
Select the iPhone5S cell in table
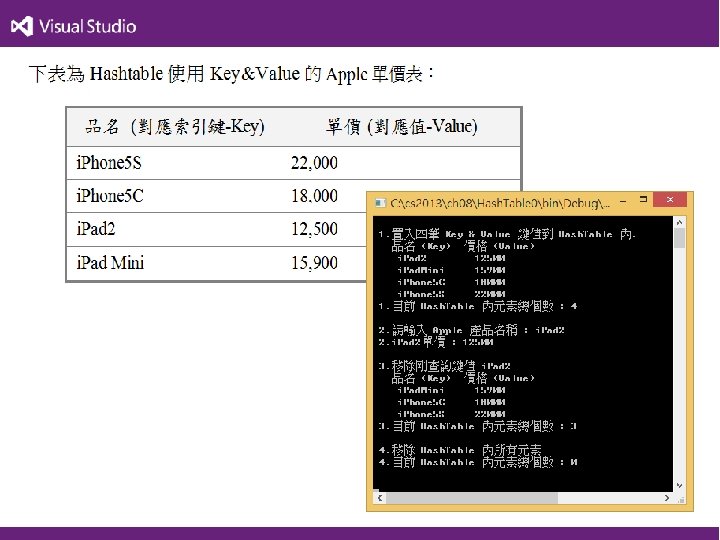click(109, 163)
